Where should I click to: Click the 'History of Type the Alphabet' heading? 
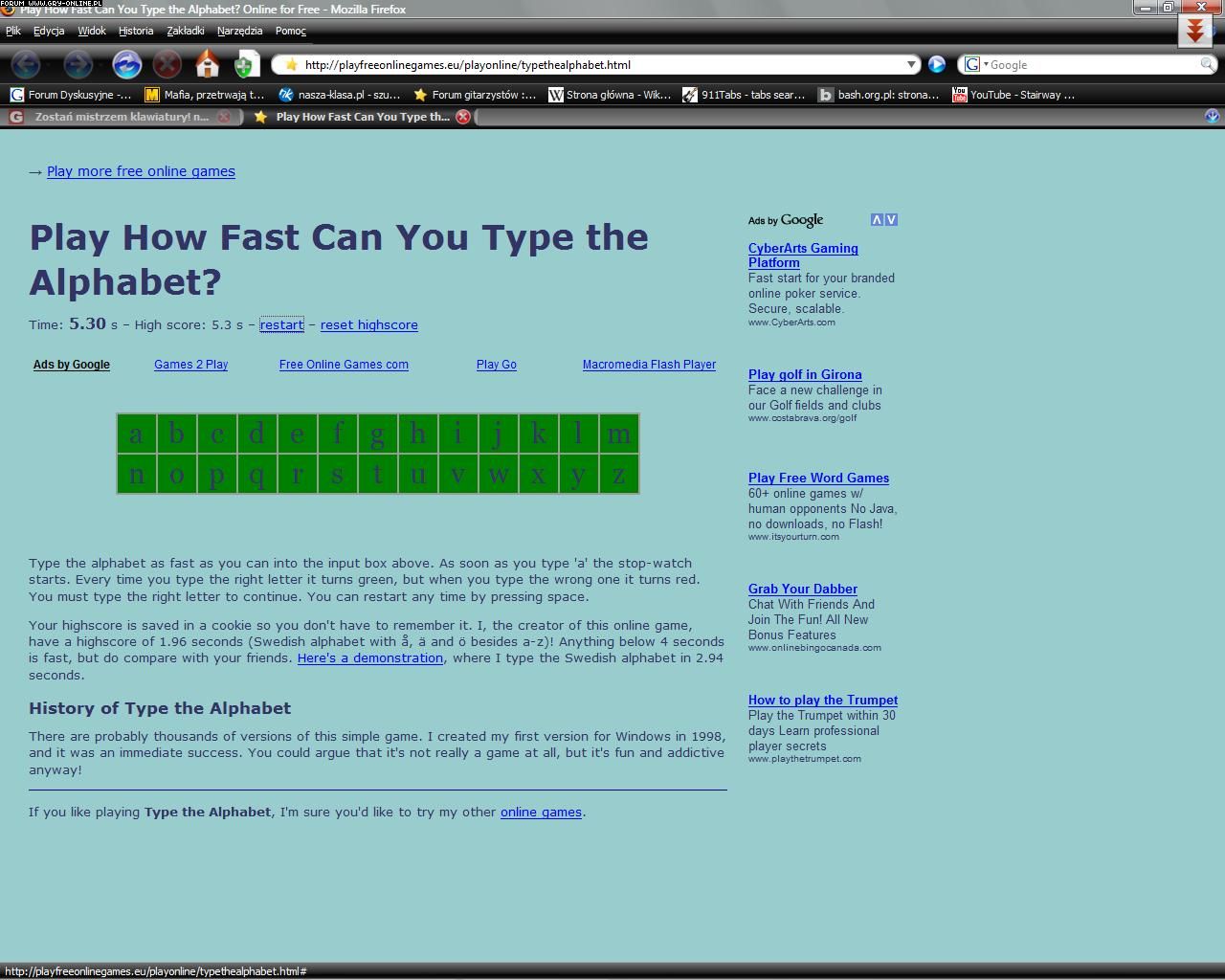pos(160,708)
